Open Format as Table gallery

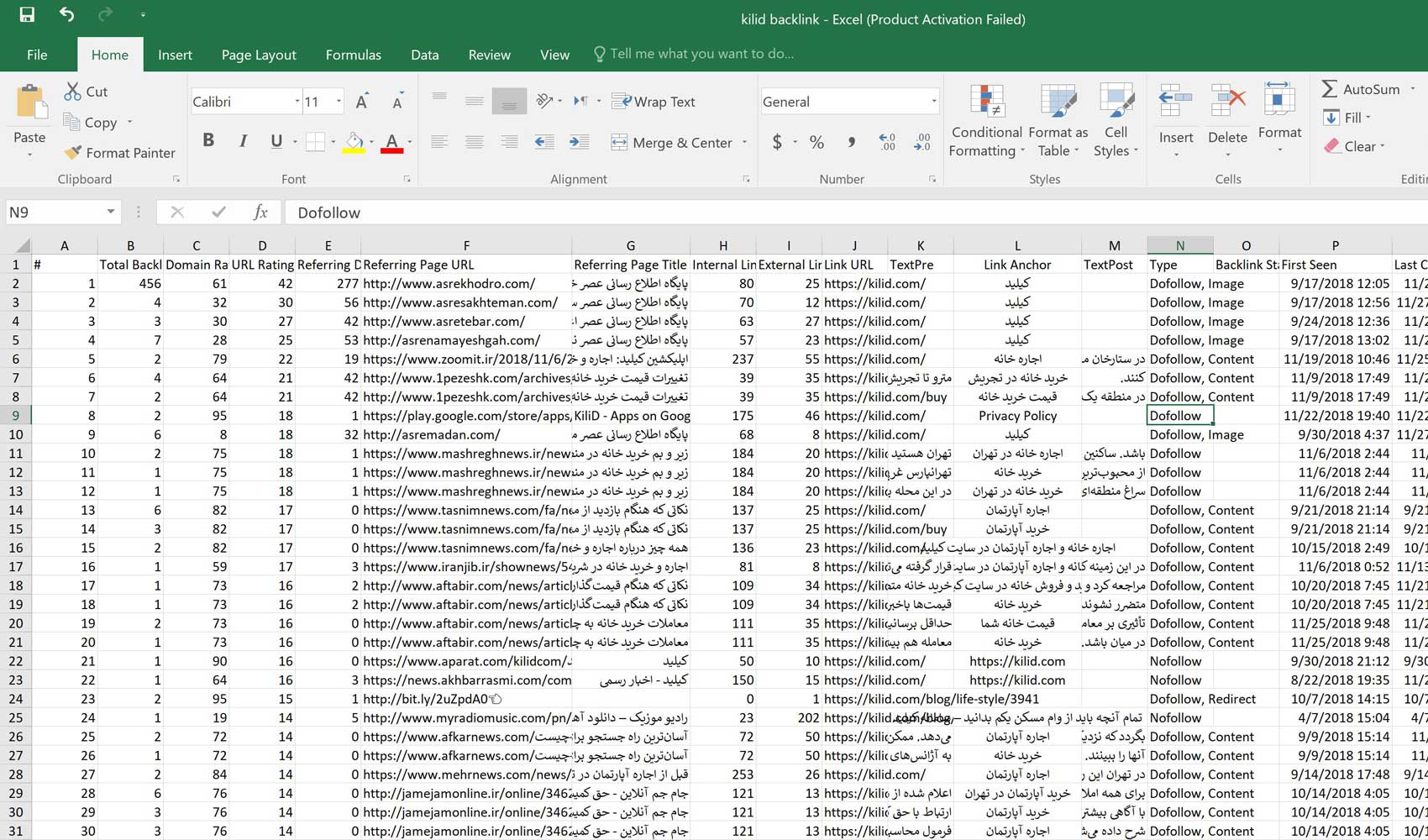click(1058, 121)
